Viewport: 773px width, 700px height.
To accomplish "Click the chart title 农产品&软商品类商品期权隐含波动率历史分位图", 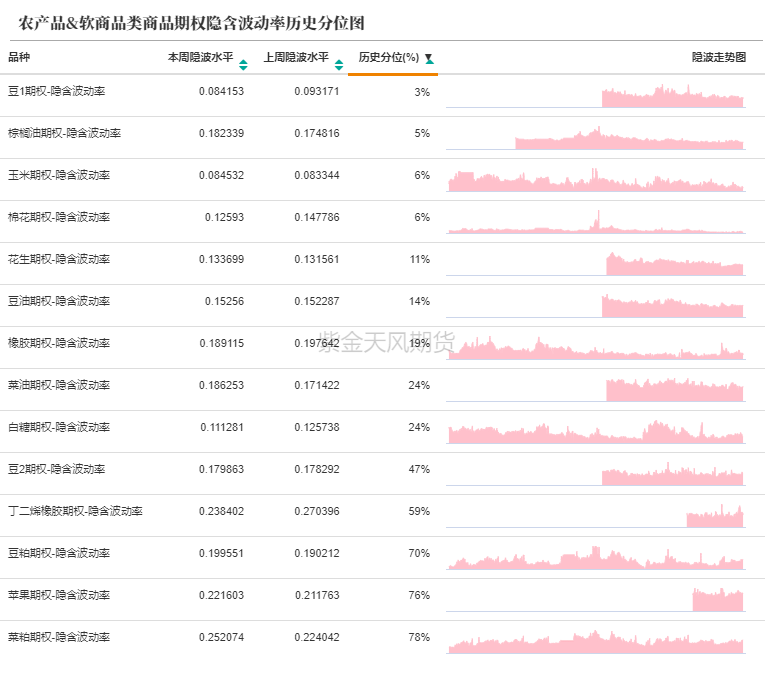I will click(x=191, y=23).
